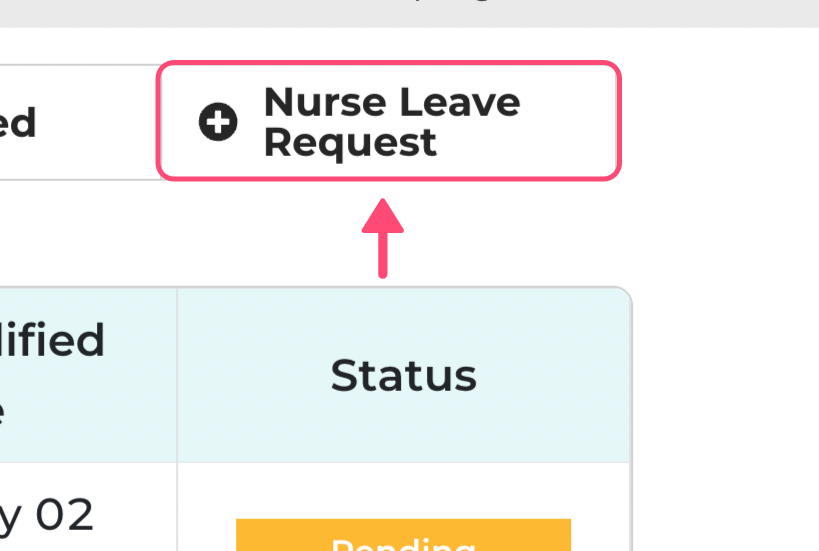Click the "Nurse Leave" text on the button
The height and width of the screenshot is (551, 819).
coord(392,102)
